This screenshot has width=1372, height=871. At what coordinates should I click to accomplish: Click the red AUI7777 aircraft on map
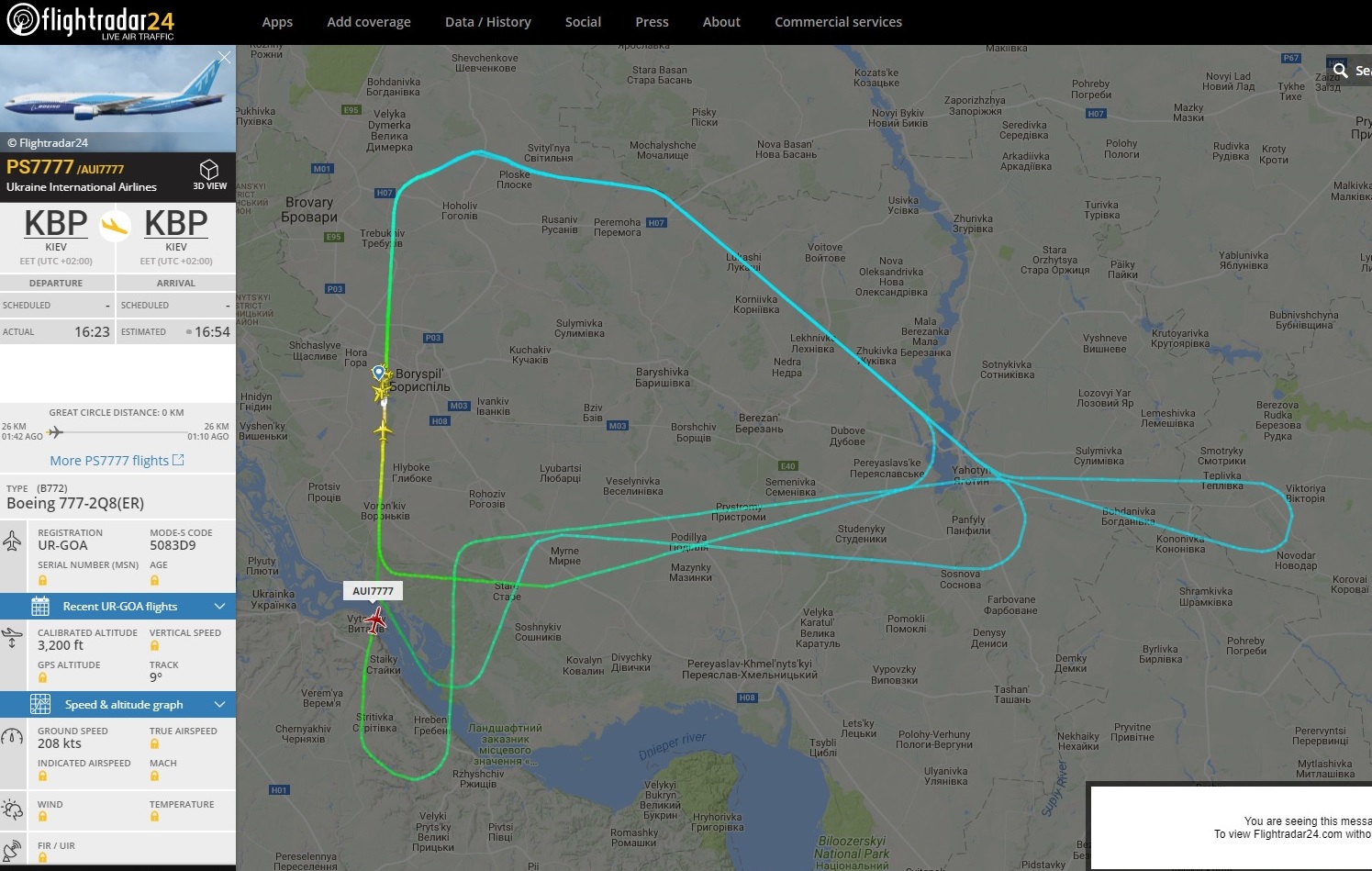coord(374,621)
